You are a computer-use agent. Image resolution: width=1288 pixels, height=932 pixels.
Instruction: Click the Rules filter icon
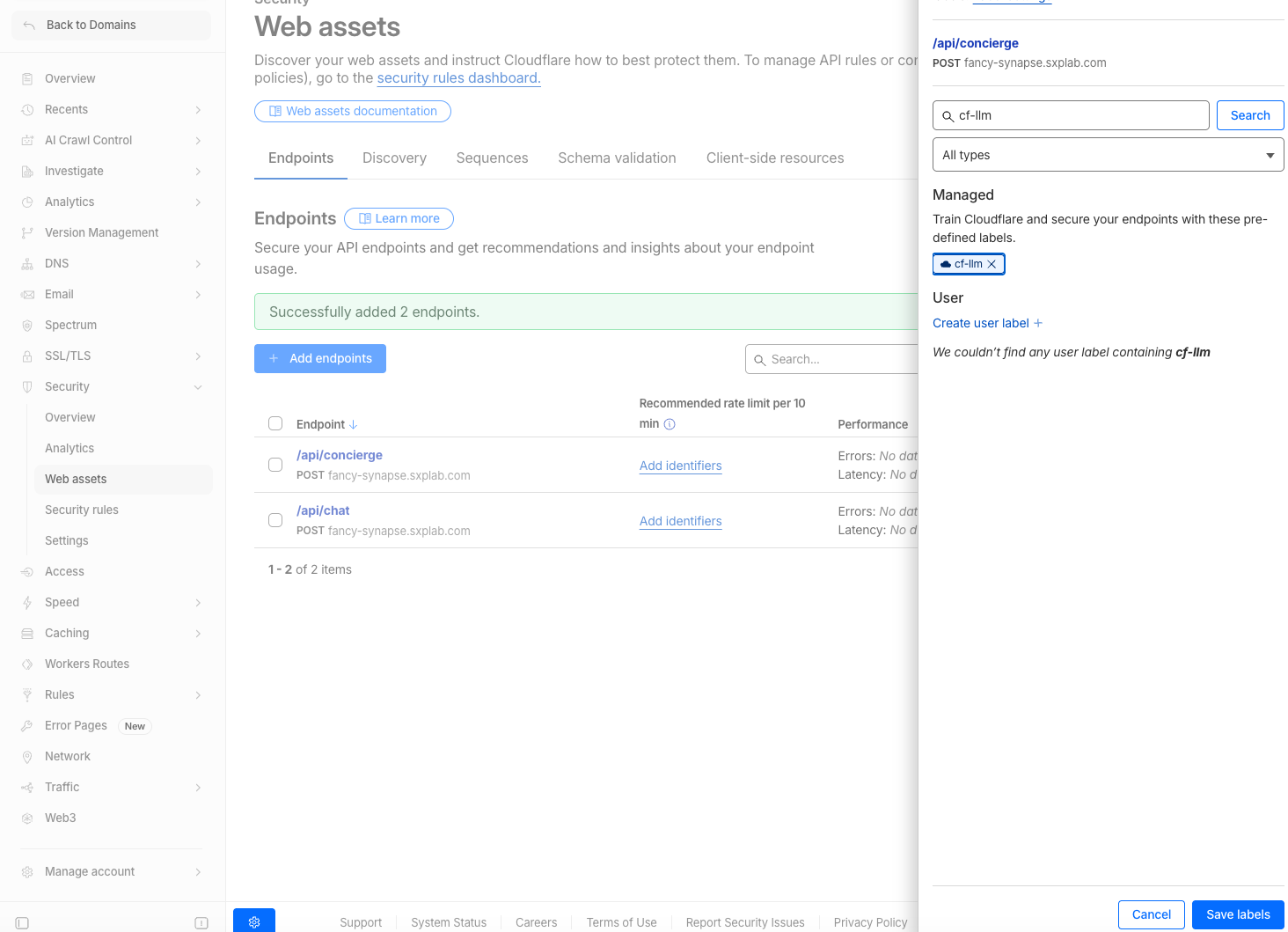[27, 694]
